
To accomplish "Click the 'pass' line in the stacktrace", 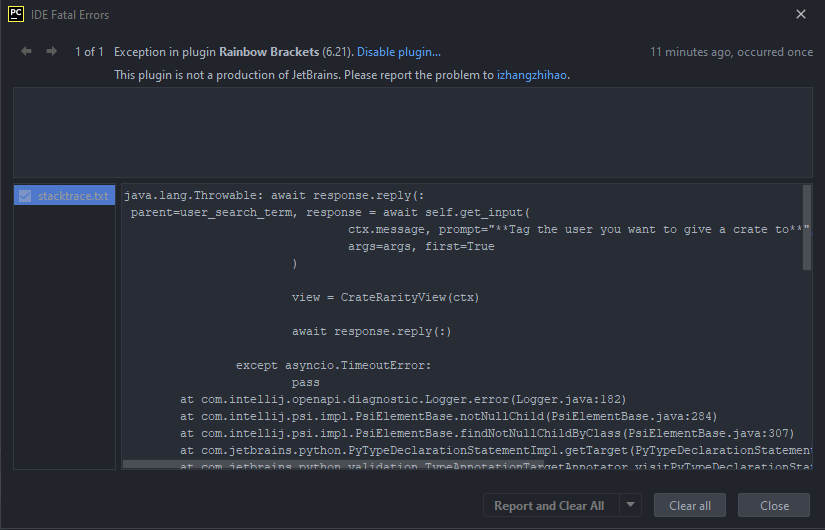I will [306, 383].
